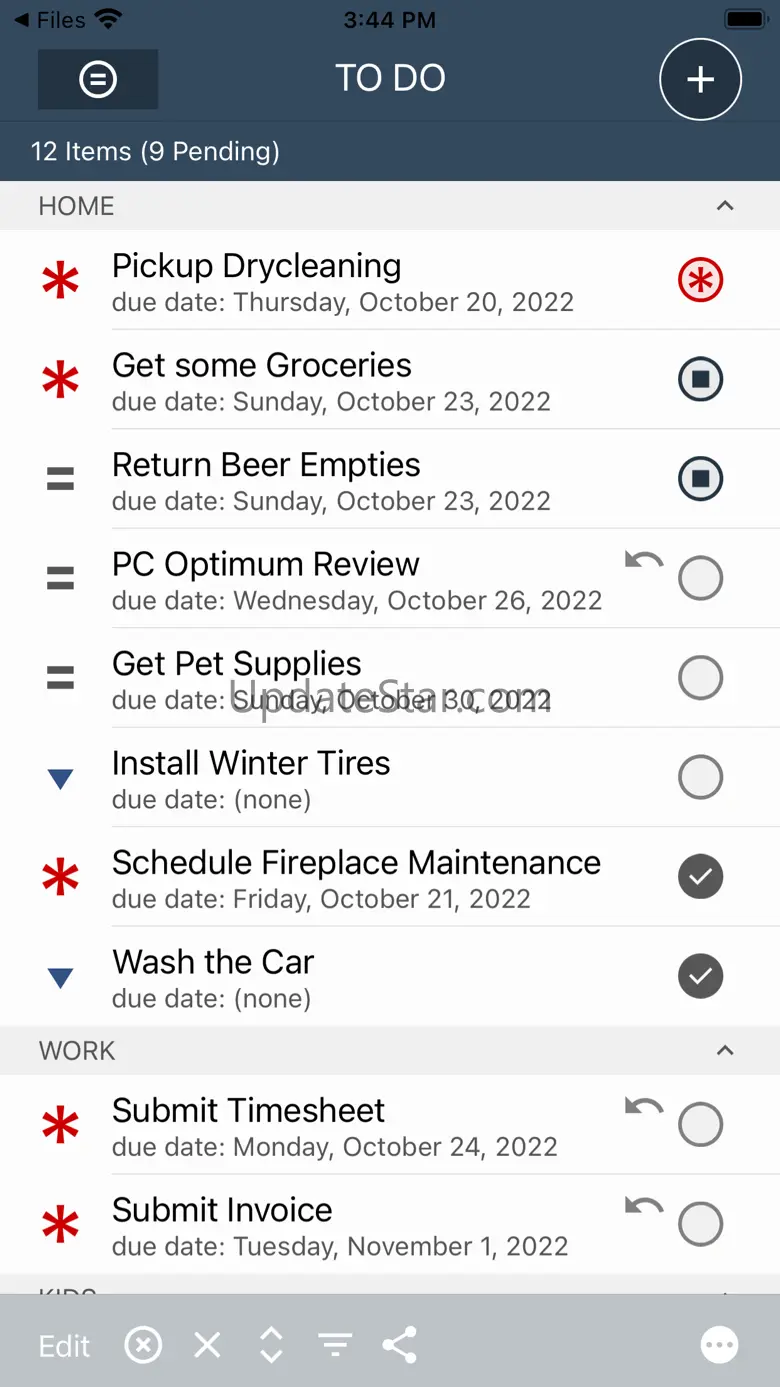Image resolution: width=780 pixels, height=1387 pixels.
Task: Tap the filter lines icon in toolbar
Action: pyautogui.click(x=336, y=1346)
